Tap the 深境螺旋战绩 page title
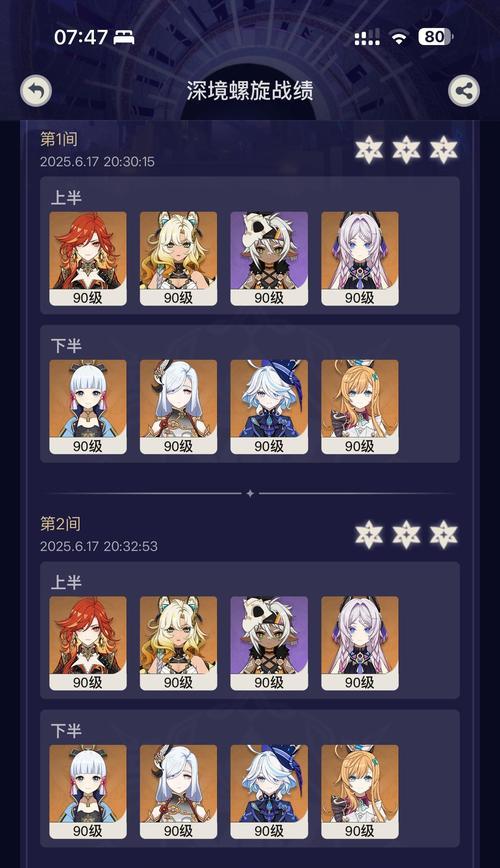 tap(250, 91)
